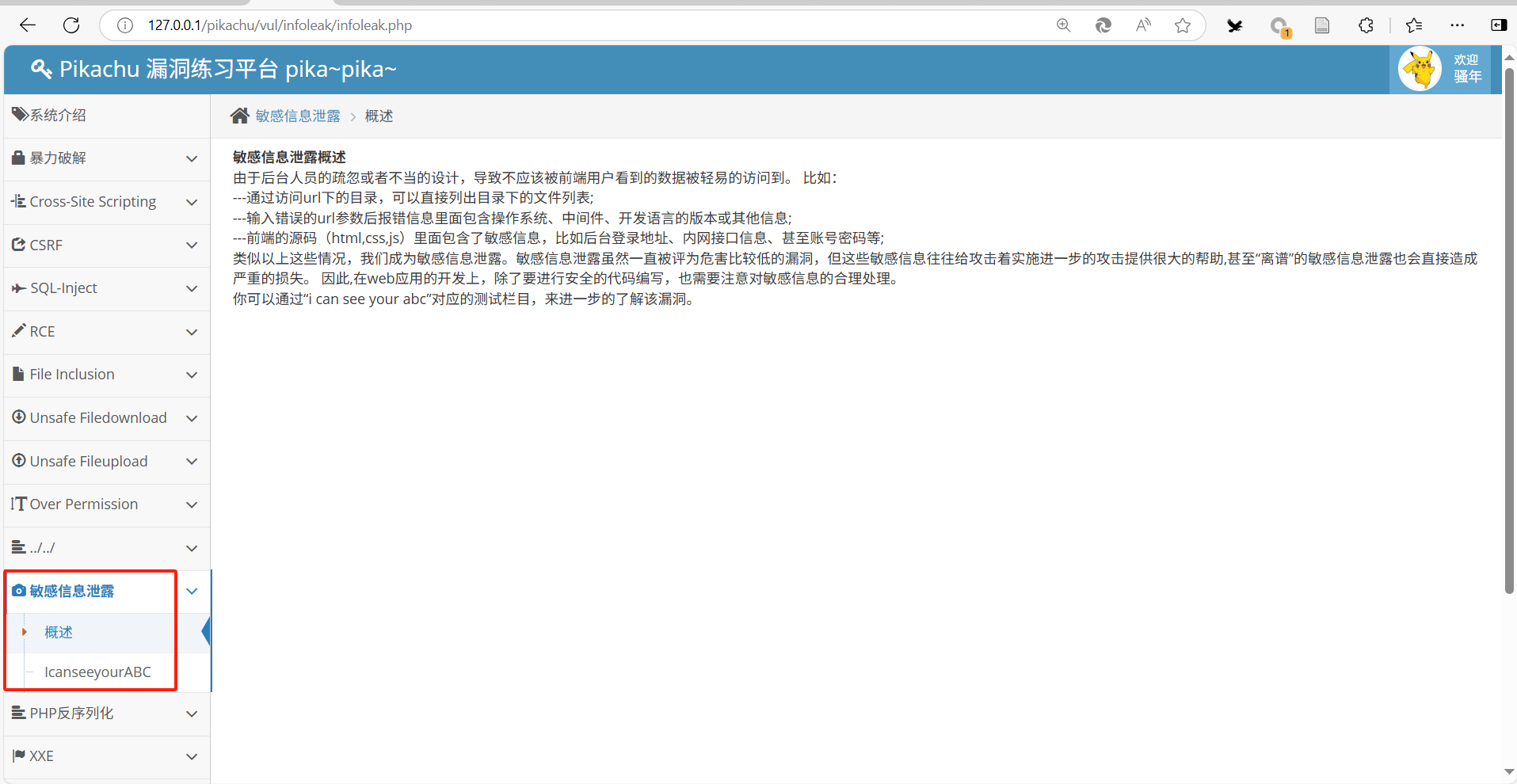Open Unsafe Fileupload sidebar menu
Image resolution: width=1517 pixels, height=784 pixels.
(x=107, y=462)
